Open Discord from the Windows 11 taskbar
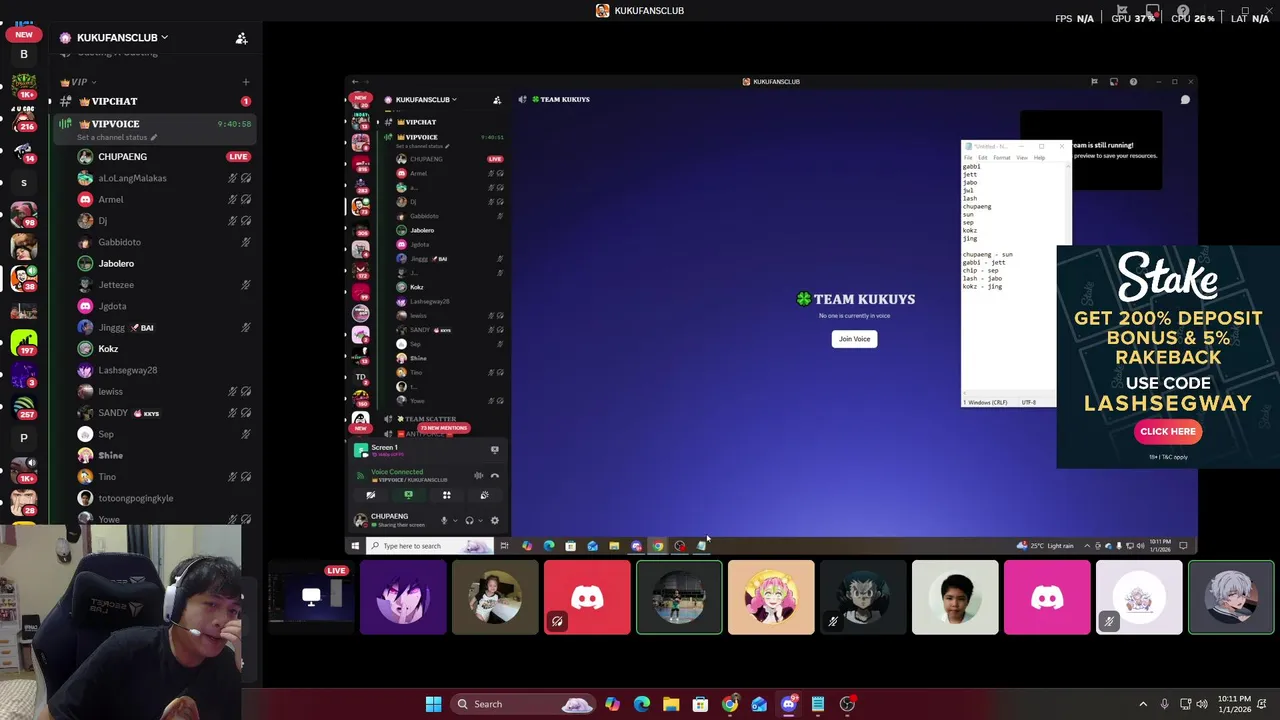Viewport: 1280px width, 720px height. [x=788, y=704]
